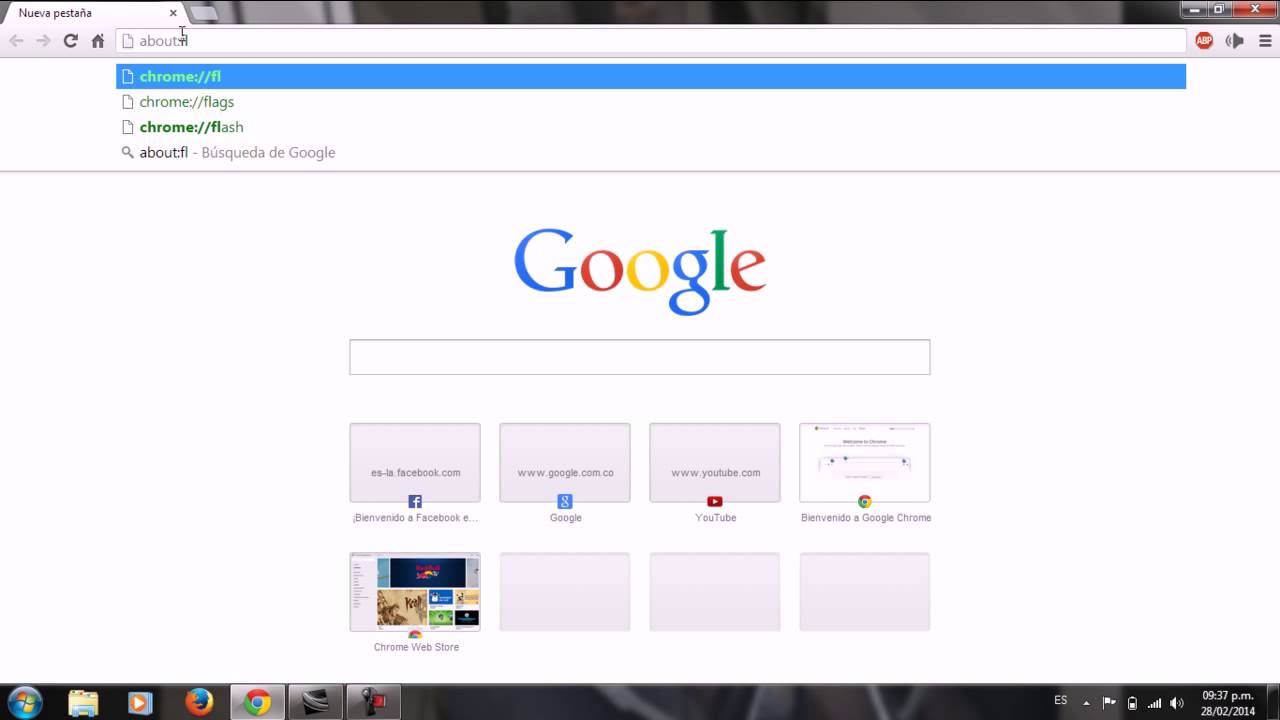Open the Adblock Plus extension icon

tap(1204, 41)
